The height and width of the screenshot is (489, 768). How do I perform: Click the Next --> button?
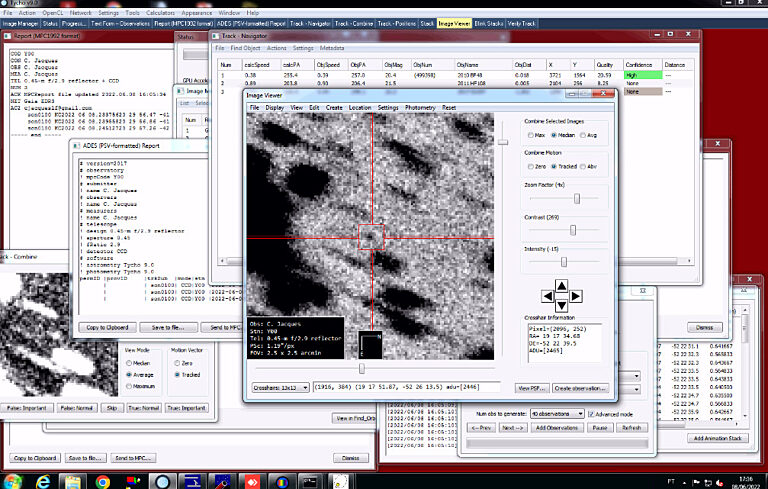point(512,428)
